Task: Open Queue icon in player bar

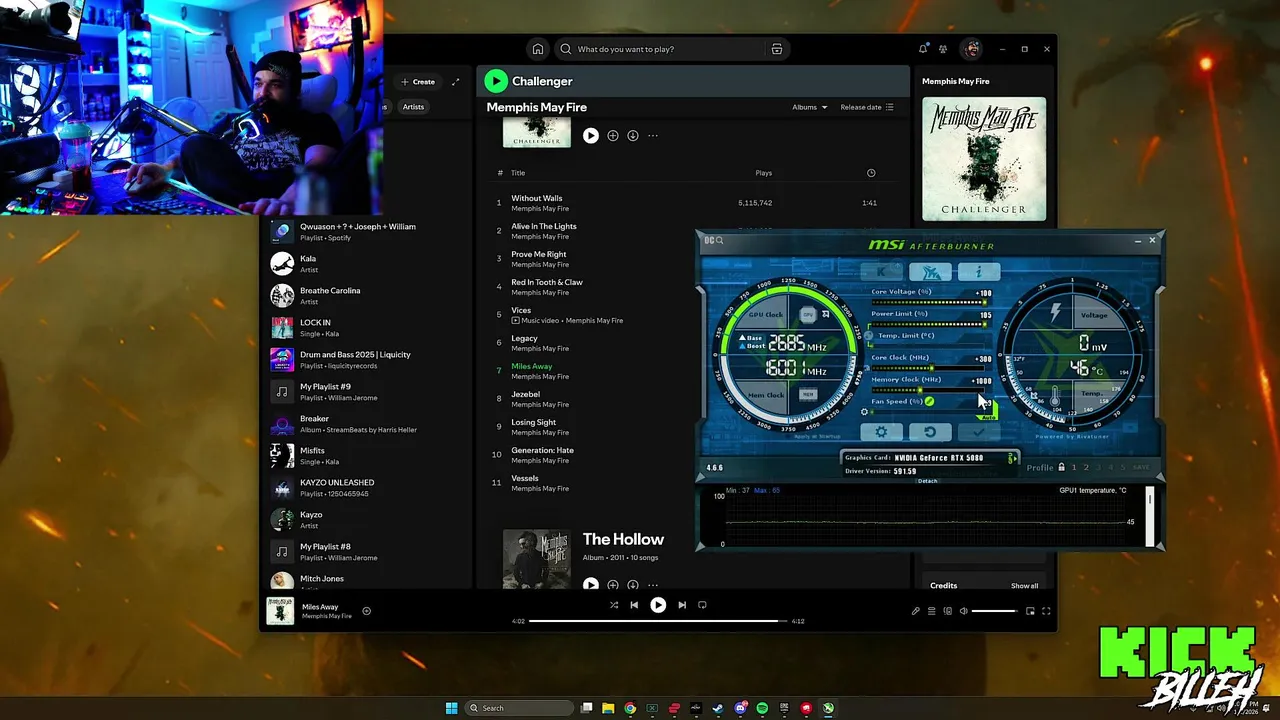Action: (931, 611)
